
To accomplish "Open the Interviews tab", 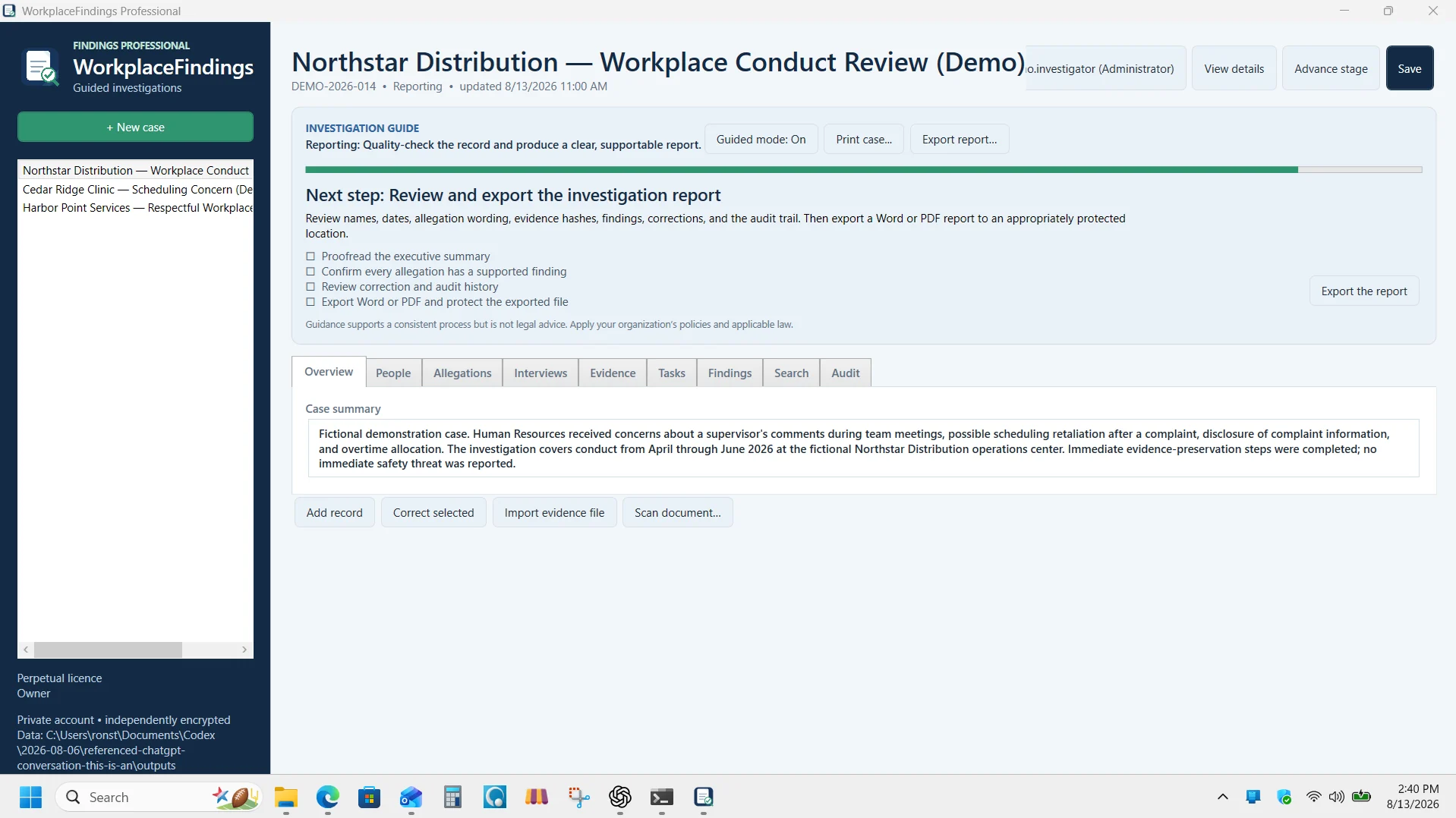I will 540,373.
